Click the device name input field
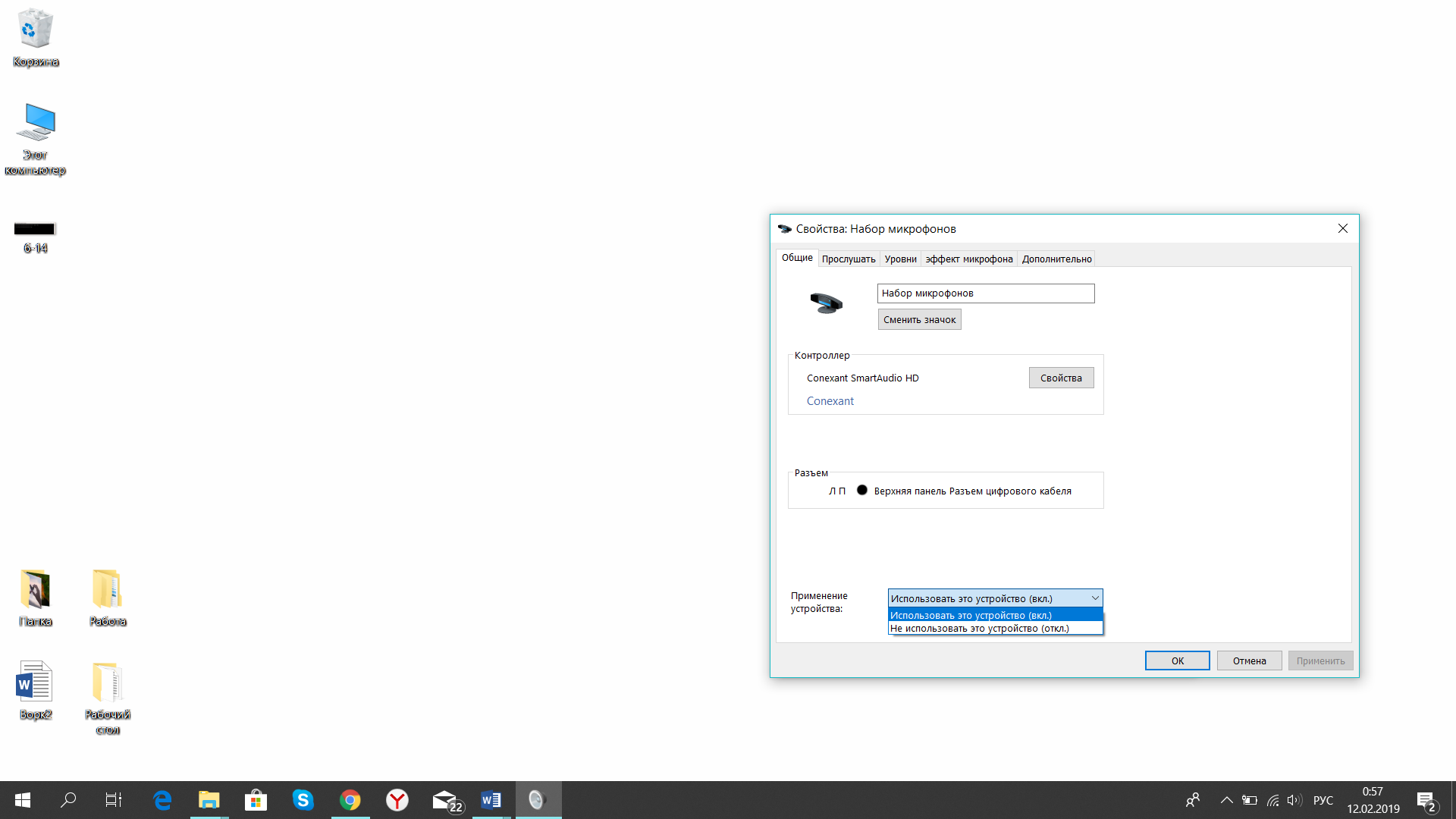 (984, 292)
